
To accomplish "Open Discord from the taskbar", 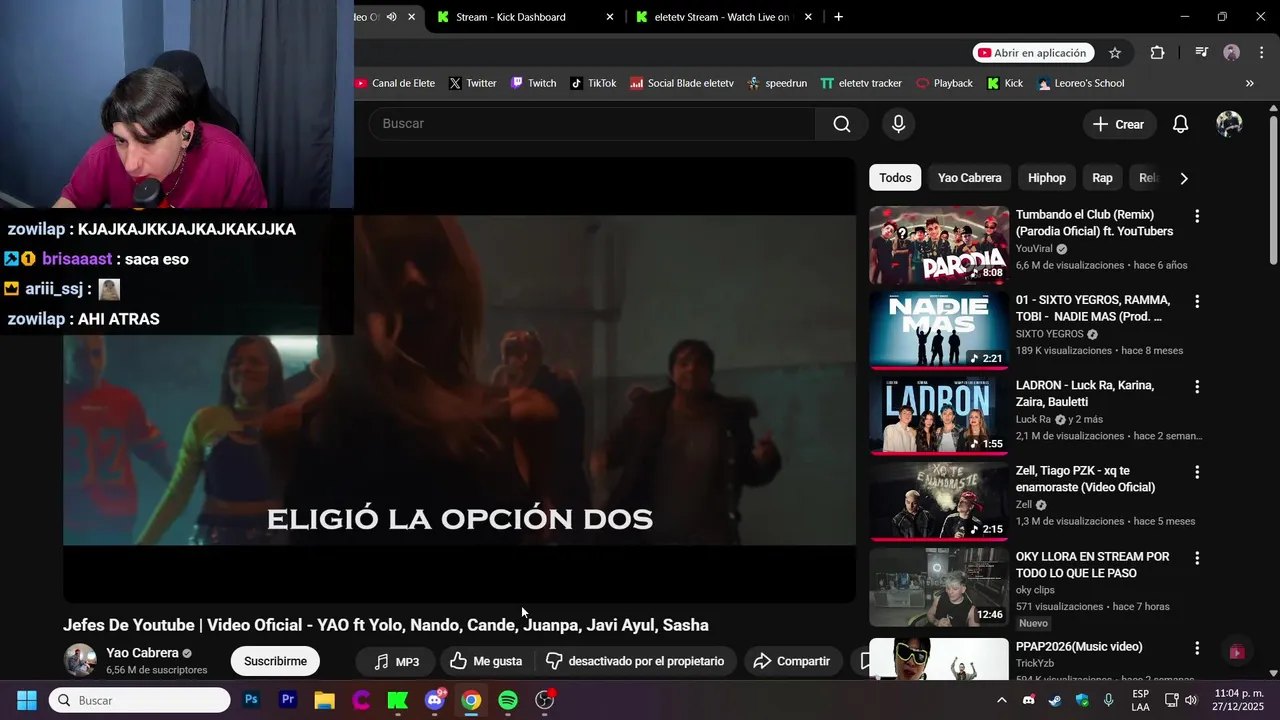I will click(434, 700).
